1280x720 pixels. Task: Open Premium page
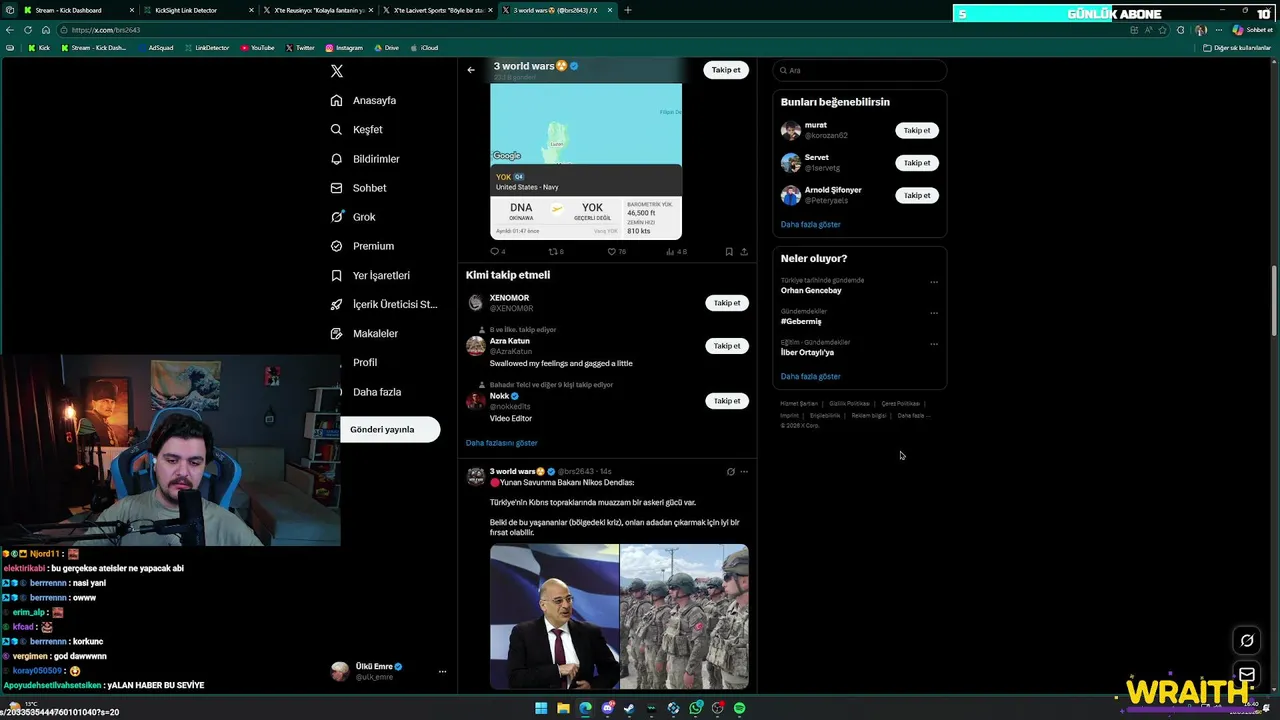[362, 246]
